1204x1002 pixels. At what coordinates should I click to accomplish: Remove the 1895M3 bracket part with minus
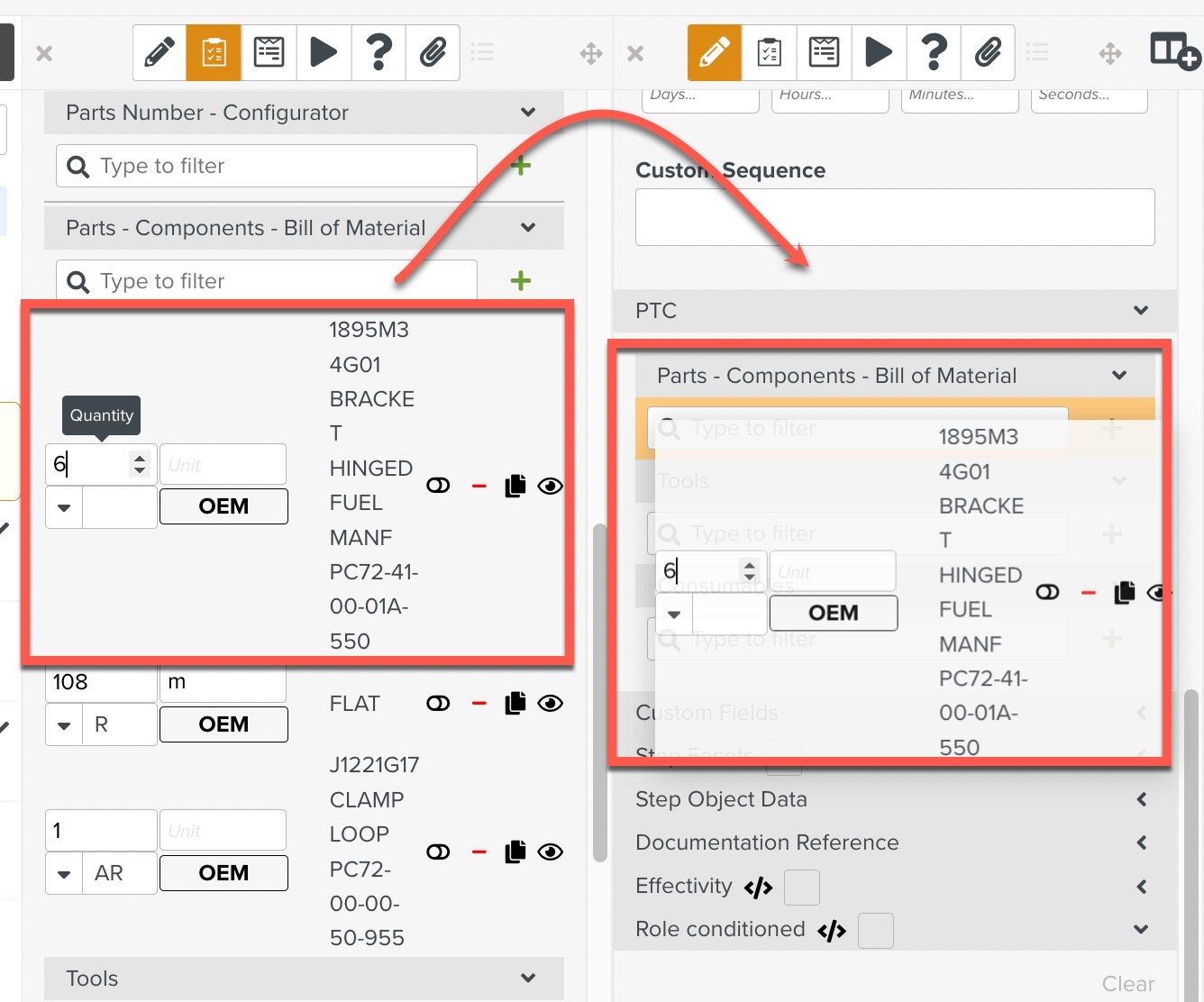click(x=479, y=487)
